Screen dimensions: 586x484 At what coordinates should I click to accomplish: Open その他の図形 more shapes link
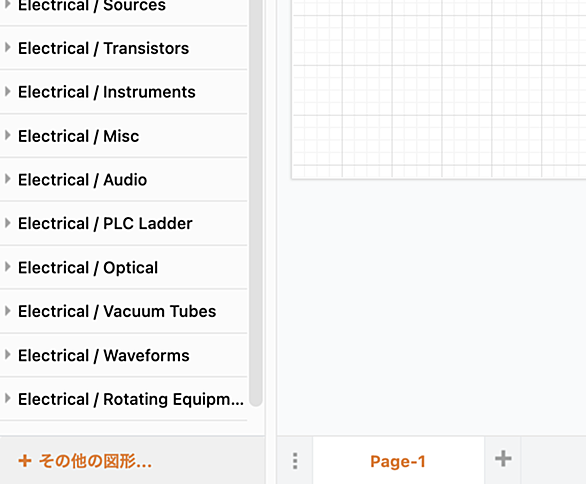pyautogui.click(x=95, y=461)
